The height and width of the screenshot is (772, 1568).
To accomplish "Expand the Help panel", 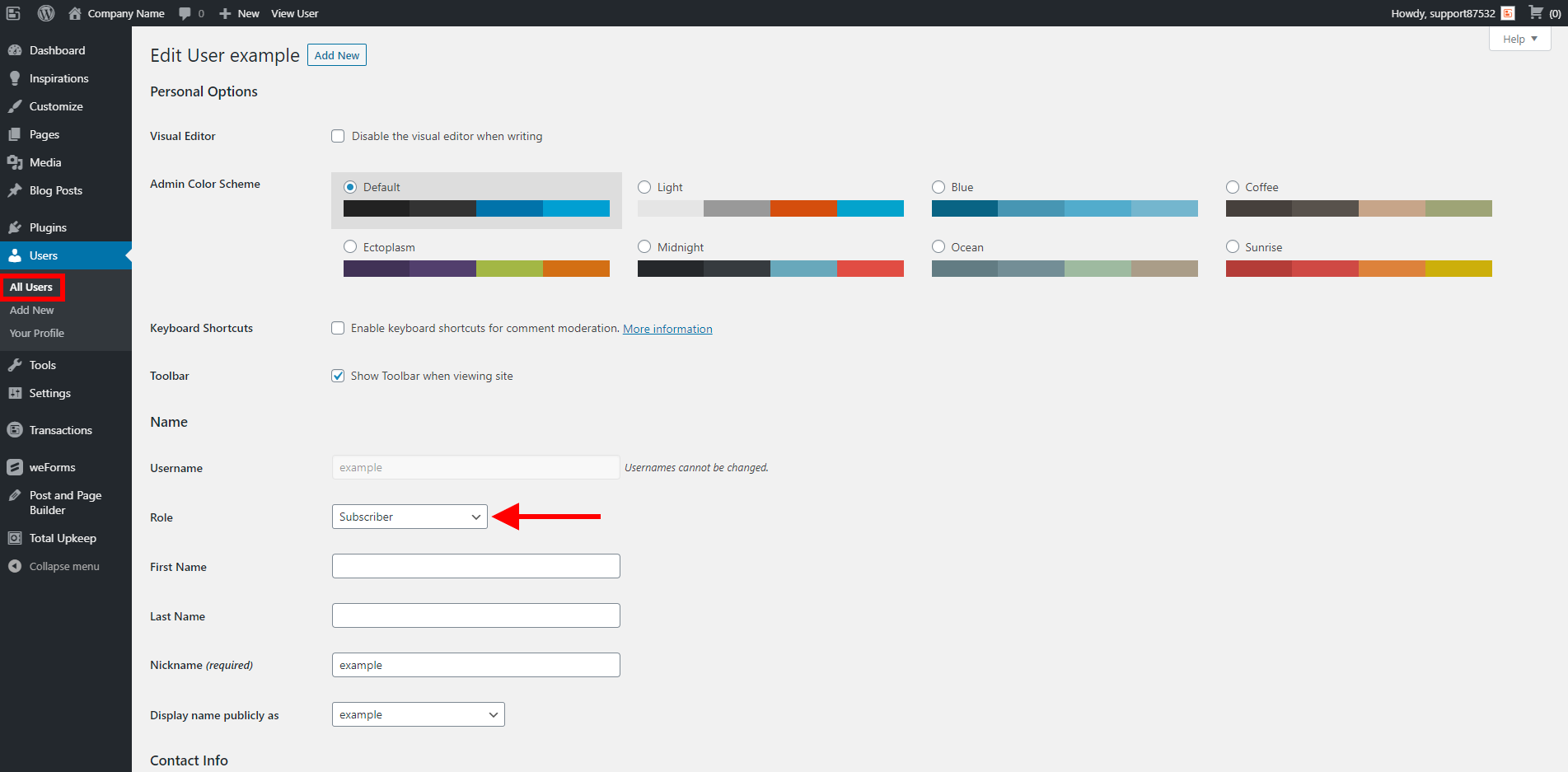I will [1519, 39].
